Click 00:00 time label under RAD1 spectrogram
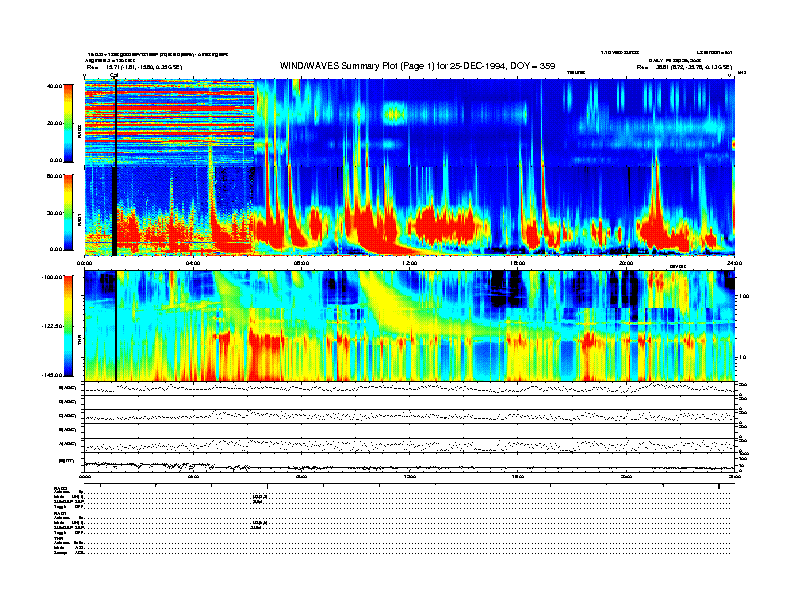Viewport: 792px width, 612px height. [x=84, y=263]
